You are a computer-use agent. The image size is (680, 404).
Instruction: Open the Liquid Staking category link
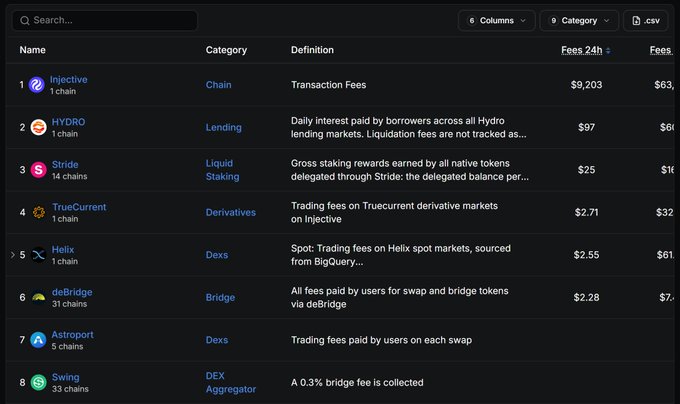(x=222, y=169)
